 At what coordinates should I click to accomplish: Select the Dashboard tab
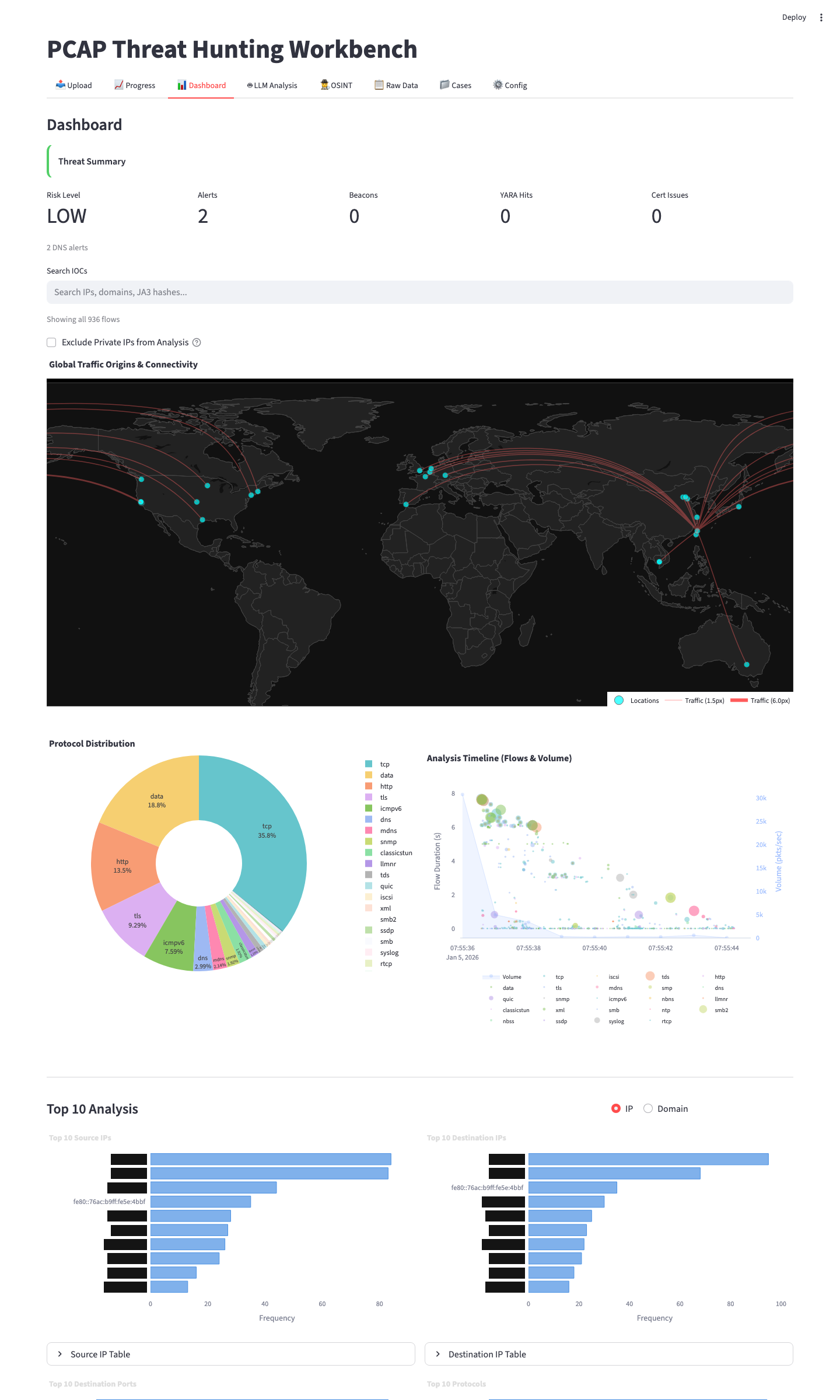(201, 85)
